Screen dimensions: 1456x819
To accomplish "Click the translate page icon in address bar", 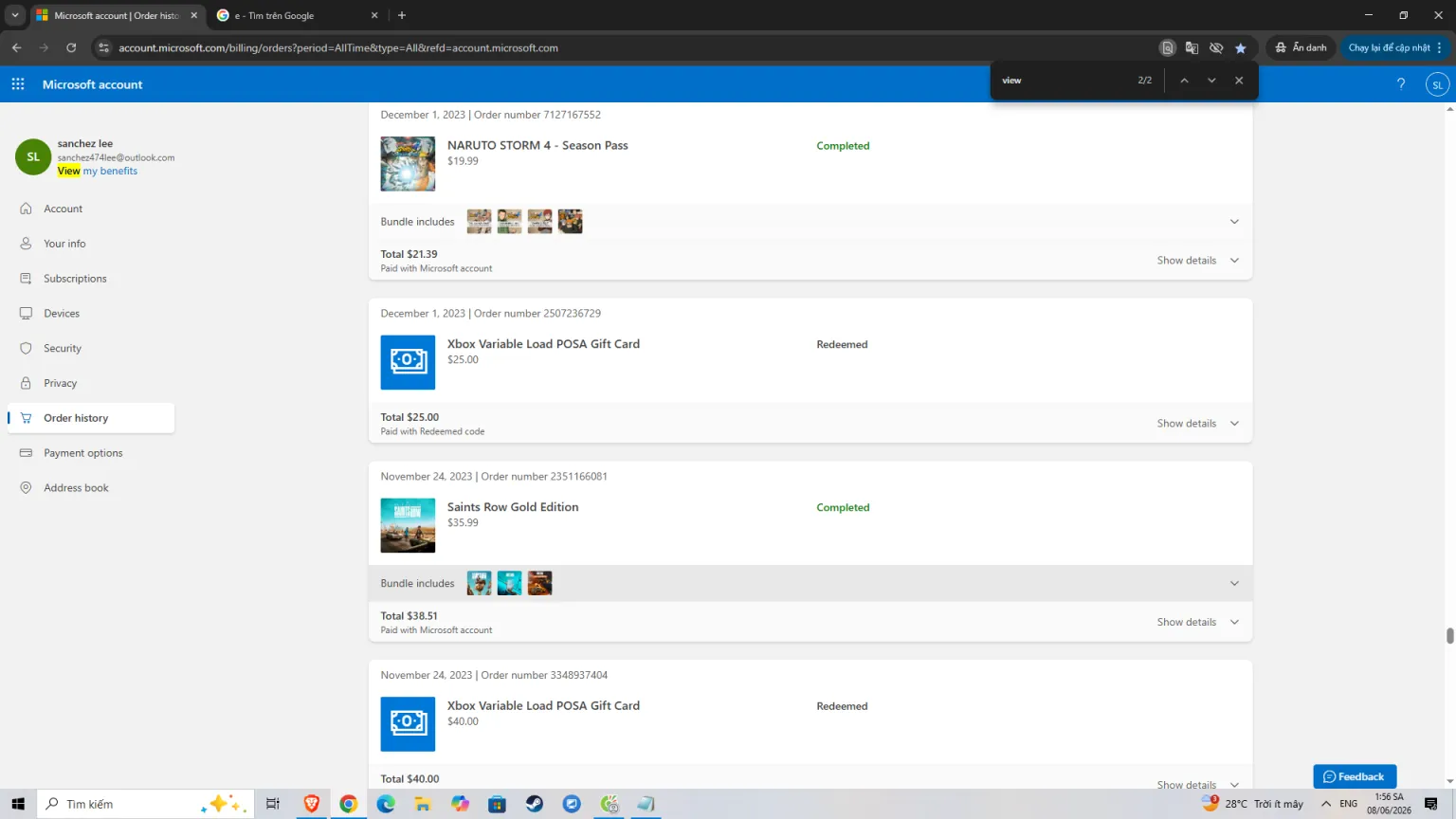I will tap(1192, 48).
